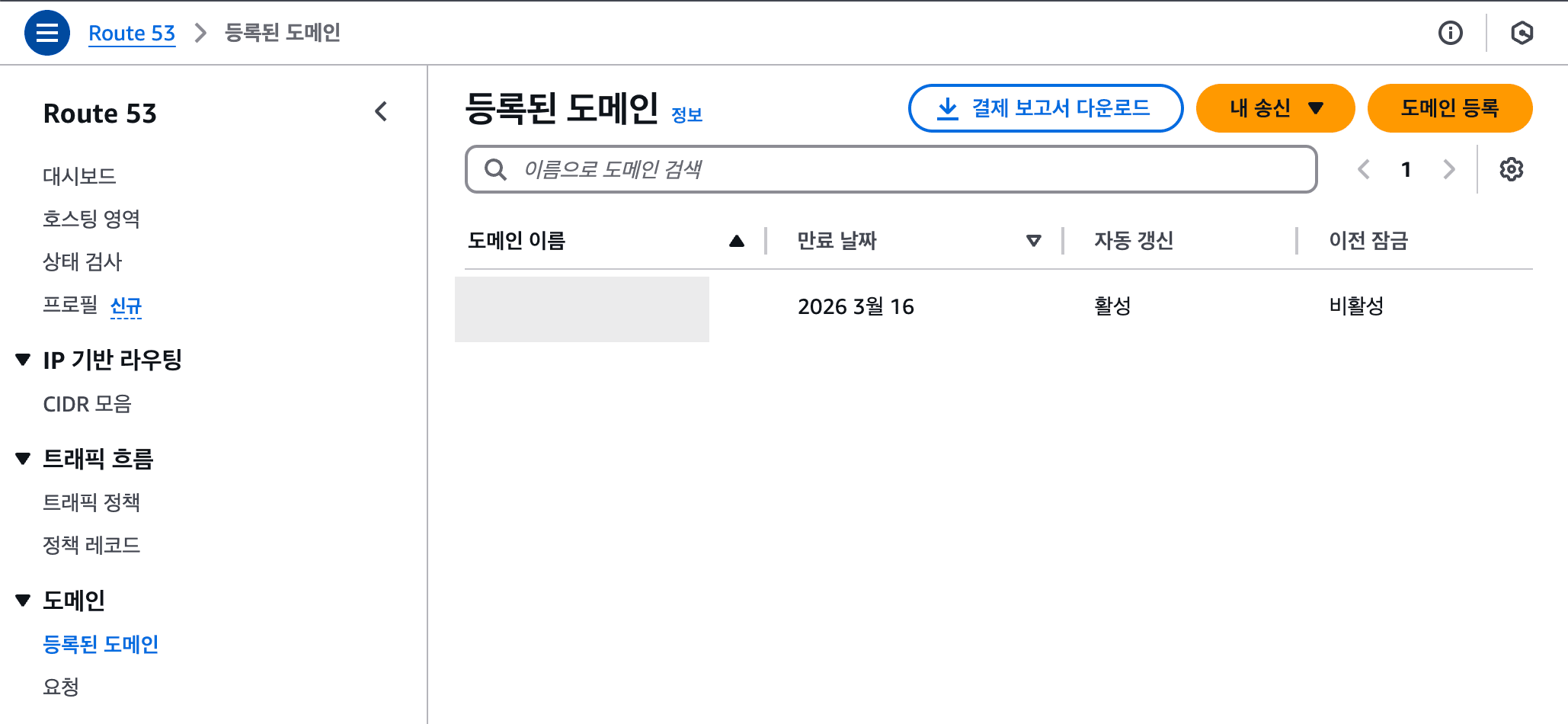1568x724 pixels.
Task: Collapse the 트래픽 흐름 section
Action: [22, 459]
